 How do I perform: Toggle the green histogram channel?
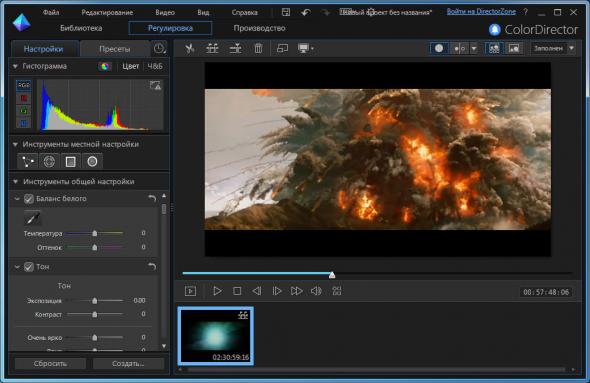pos(24,111)
